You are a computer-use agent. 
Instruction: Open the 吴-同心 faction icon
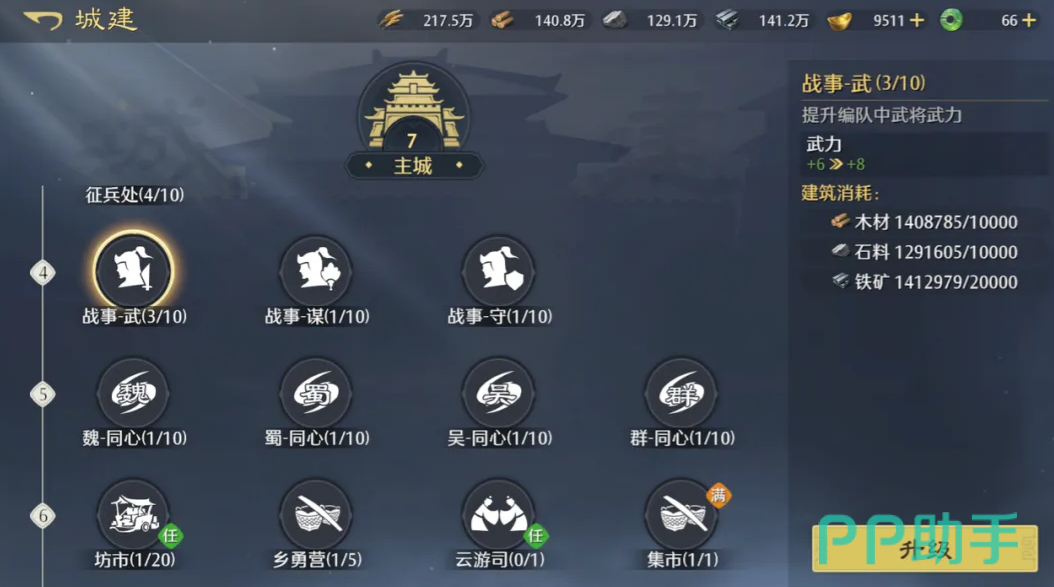point(499,393)
